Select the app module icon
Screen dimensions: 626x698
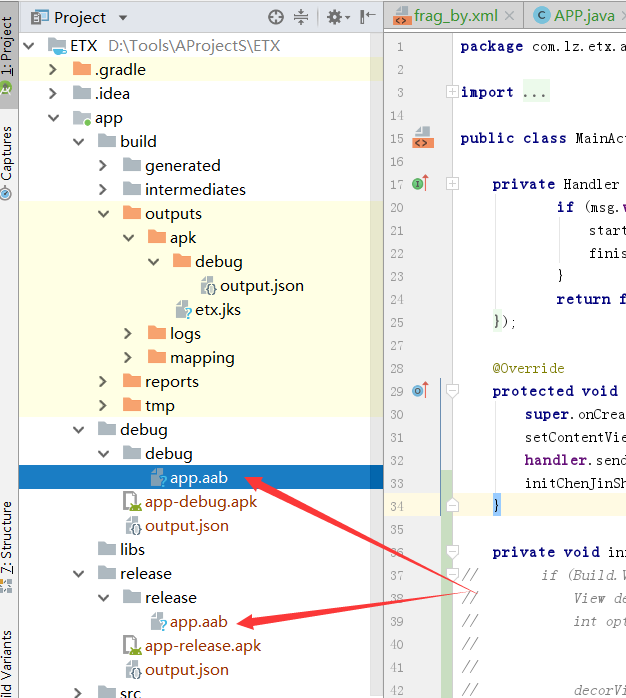tap(82, 118)
